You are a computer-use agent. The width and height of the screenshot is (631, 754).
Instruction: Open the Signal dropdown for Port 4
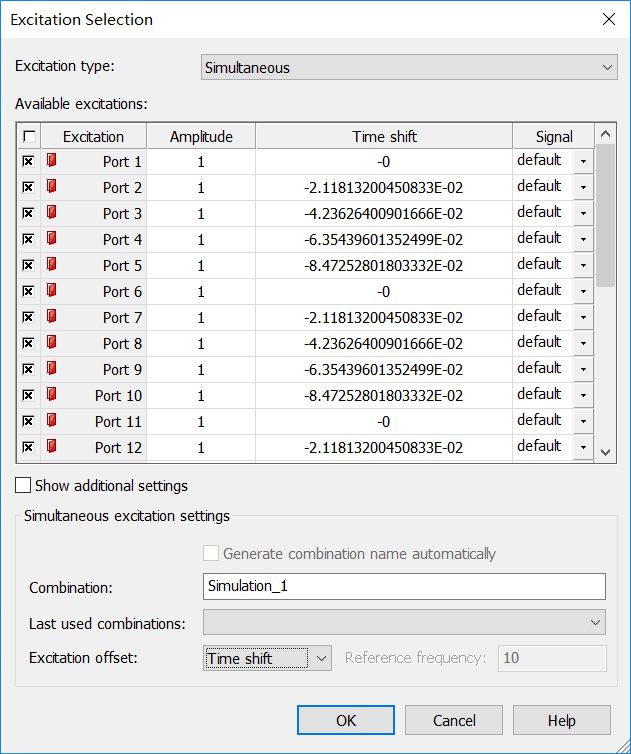click(x=583, y=239)
